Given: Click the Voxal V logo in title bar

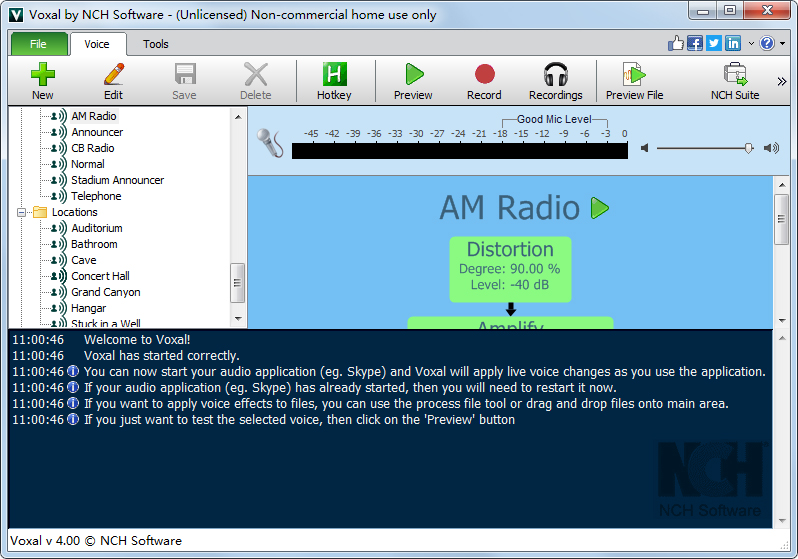Looking at the screenshot, I should (x=16, y=15).
